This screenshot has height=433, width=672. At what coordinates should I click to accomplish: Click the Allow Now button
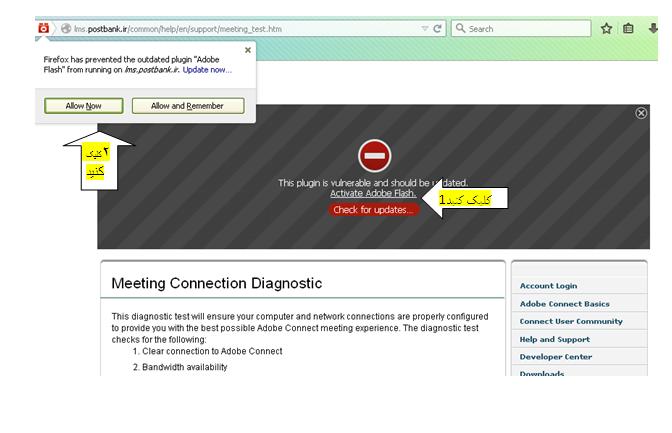click(83, 105)
